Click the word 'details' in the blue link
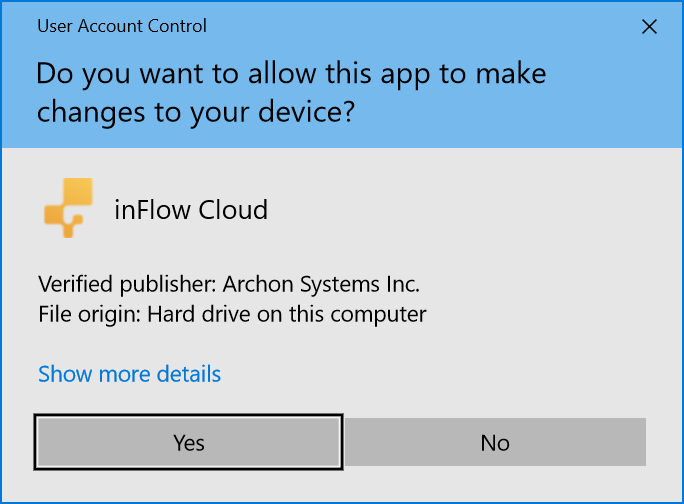The image size is (684, 504). [x=189, y=374]
